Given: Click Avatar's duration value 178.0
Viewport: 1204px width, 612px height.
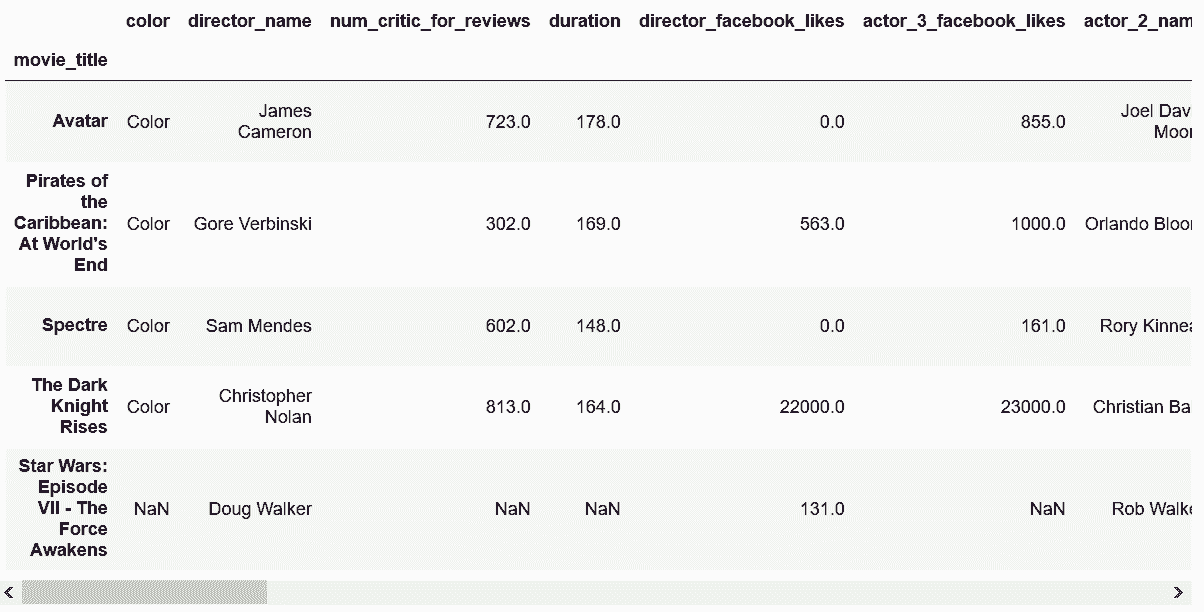Looking at the screenshot, I should [598, 122].
